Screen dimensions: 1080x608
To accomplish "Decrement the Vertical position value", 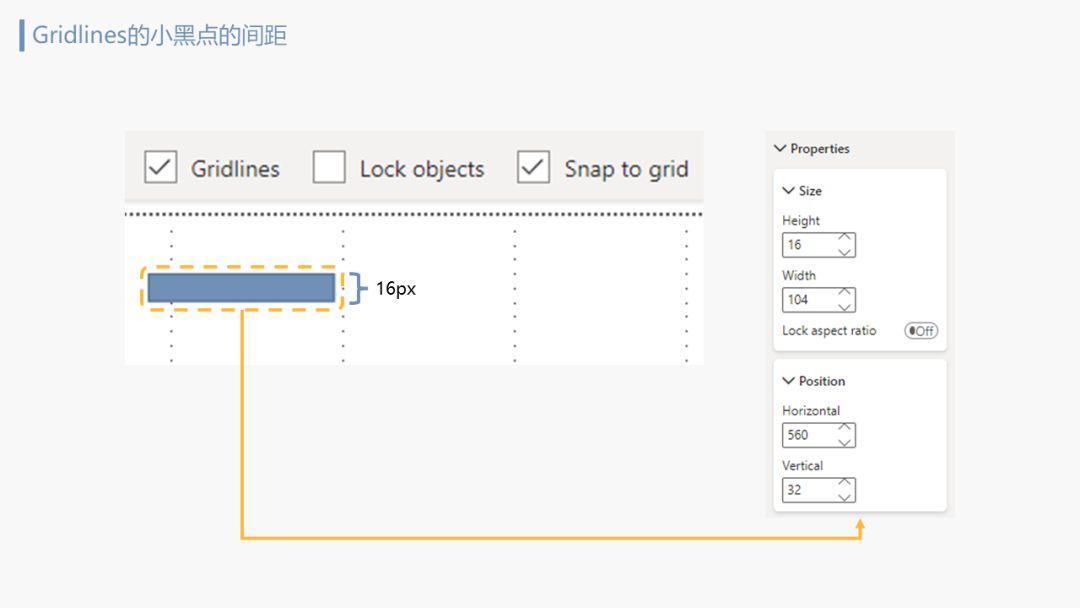I will coord(845,497).
